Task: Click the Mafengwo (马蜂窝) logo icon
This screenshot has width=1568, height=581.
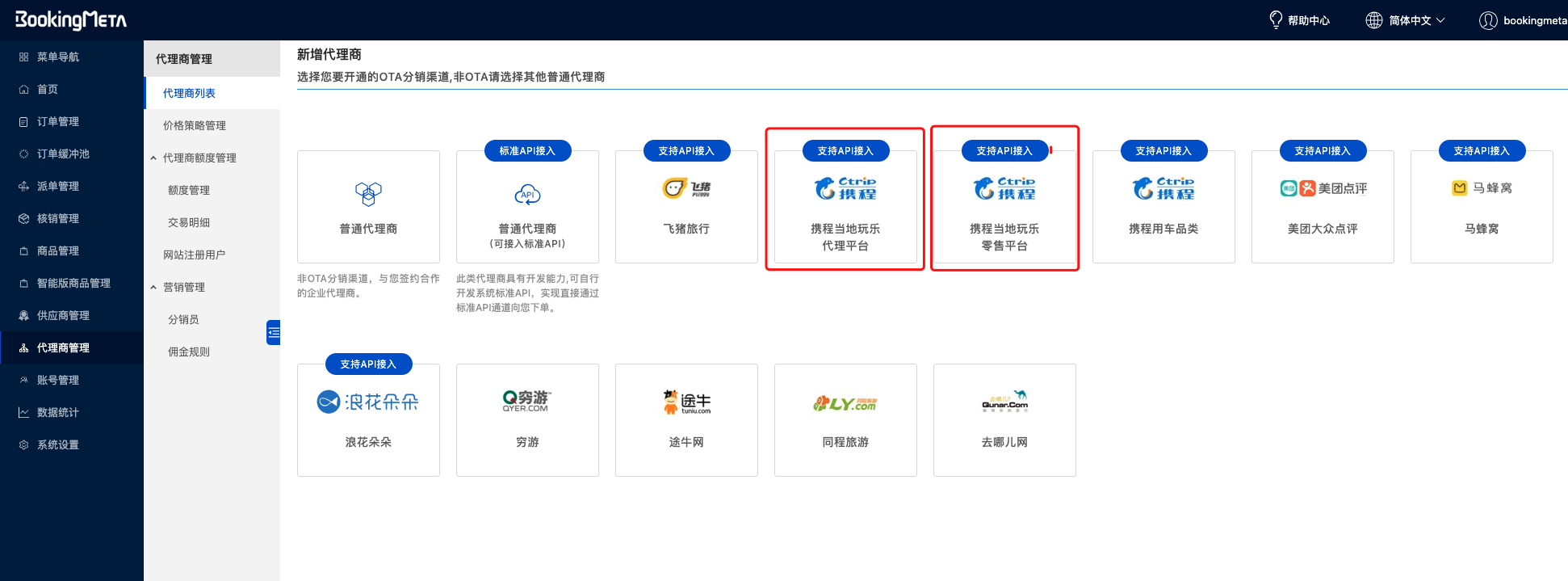Action: click(1481, 188)
